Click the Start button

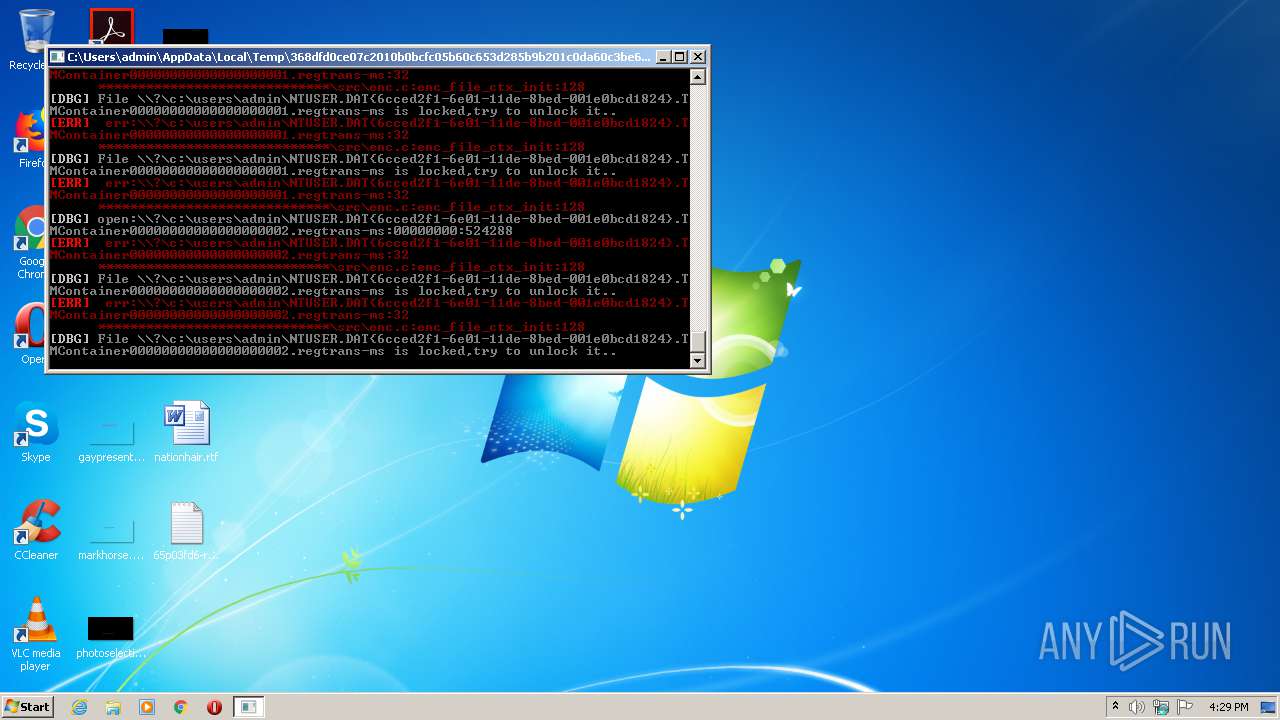pos(28,706)
